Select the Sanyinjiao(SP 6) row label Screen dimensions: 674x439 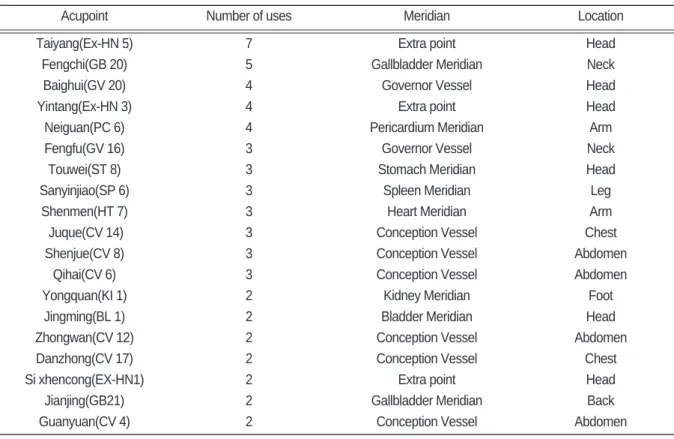(x=84, y=190)
